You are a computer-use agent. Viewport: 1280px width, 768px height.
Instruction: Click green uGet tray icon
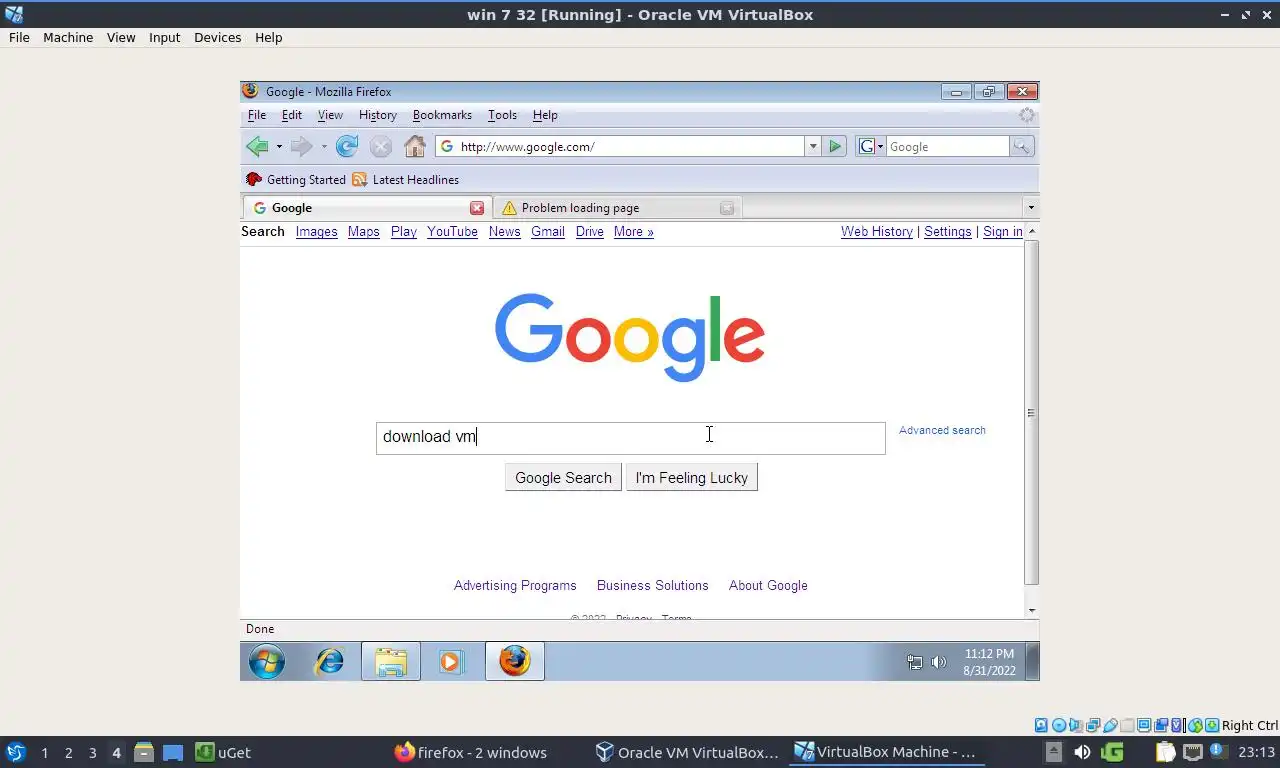[1112, 752]
